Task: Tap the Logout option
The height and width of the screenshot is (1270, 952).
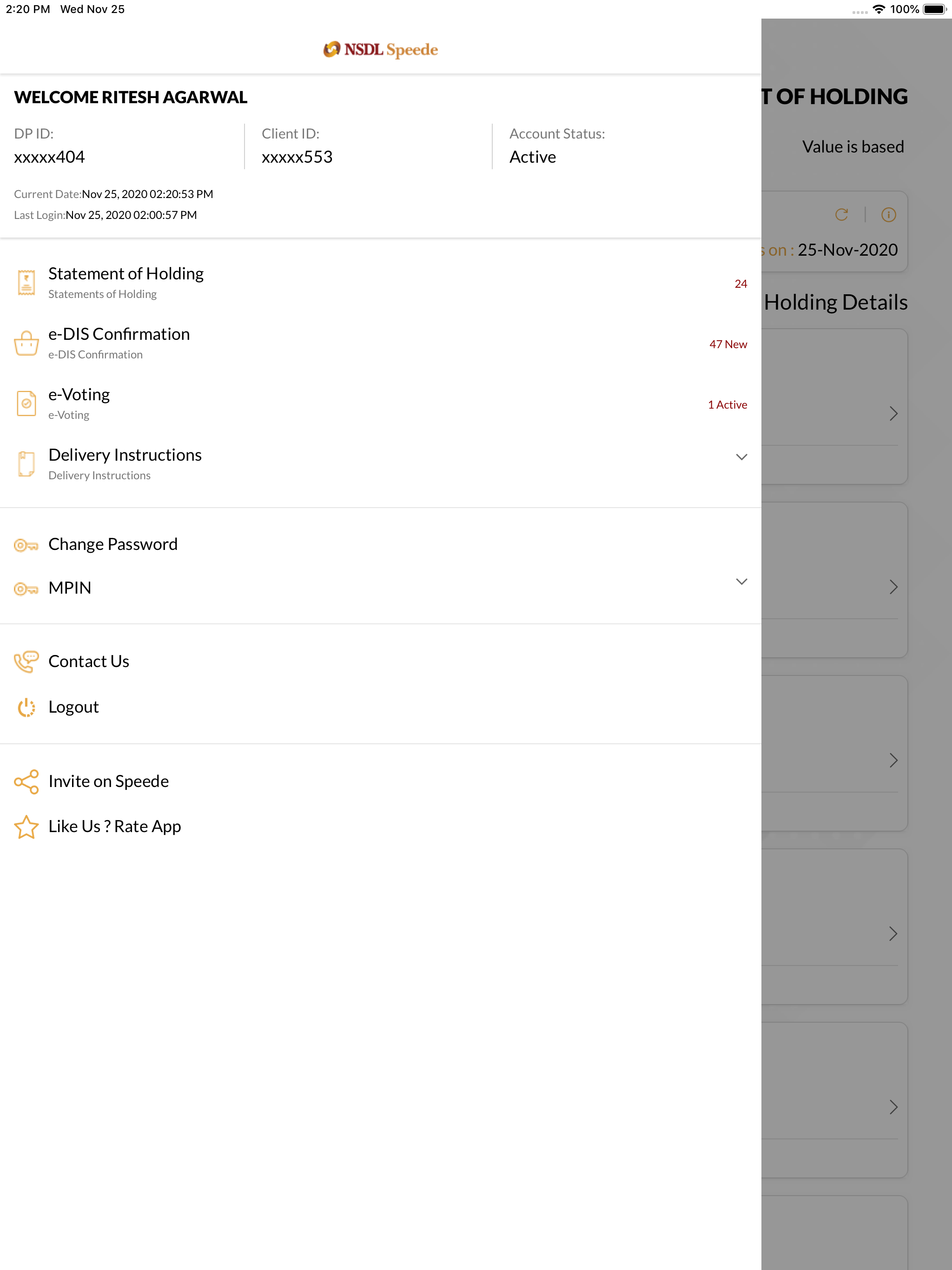Action: [x=73, y=708]
